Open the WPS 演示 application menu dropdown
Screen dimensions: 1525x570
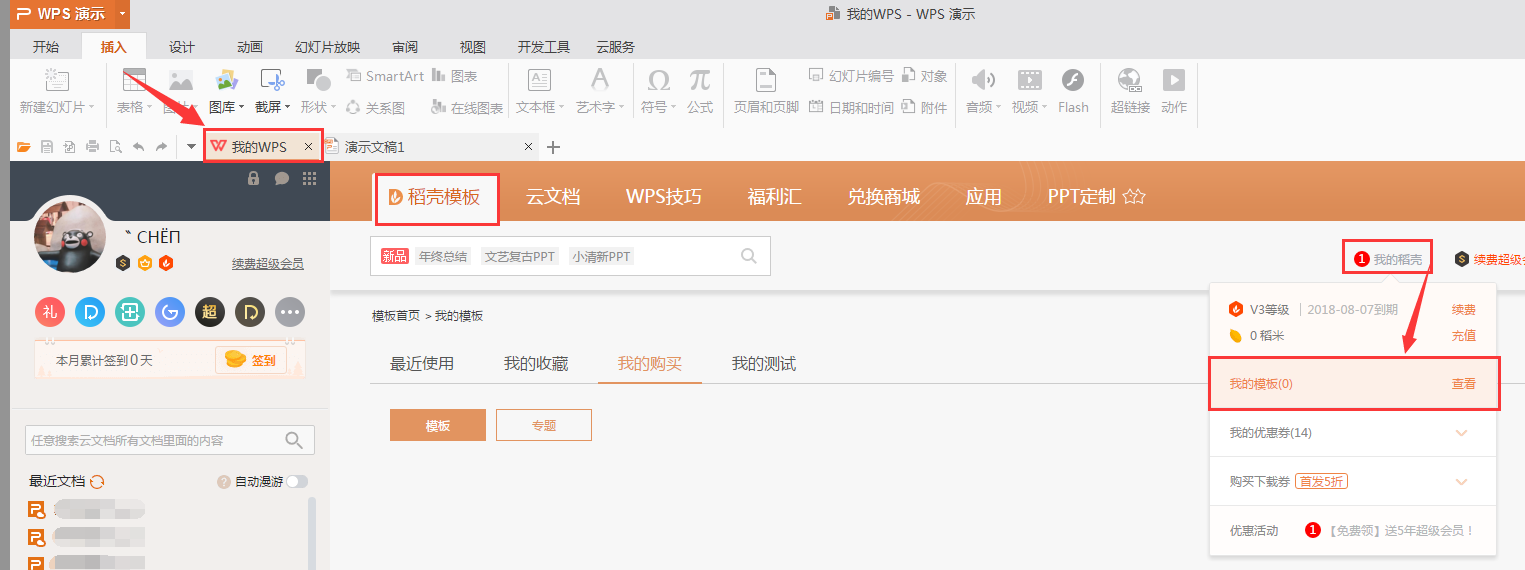pos(122,14)
